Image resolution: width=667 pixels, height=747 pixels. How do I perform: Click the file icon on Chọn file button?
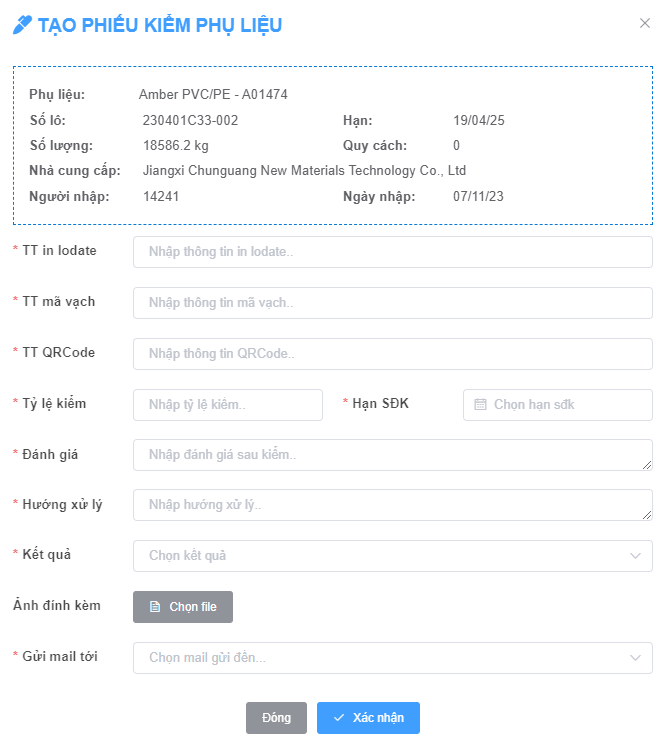pyautogui.click(x=155, y=607)
